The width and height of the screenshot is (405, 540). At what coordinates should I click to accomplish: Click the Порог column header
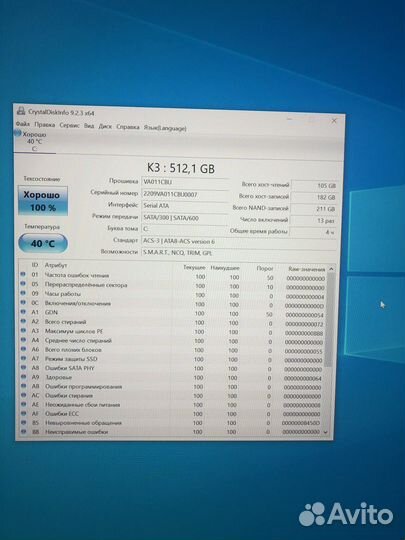point(265,269)
